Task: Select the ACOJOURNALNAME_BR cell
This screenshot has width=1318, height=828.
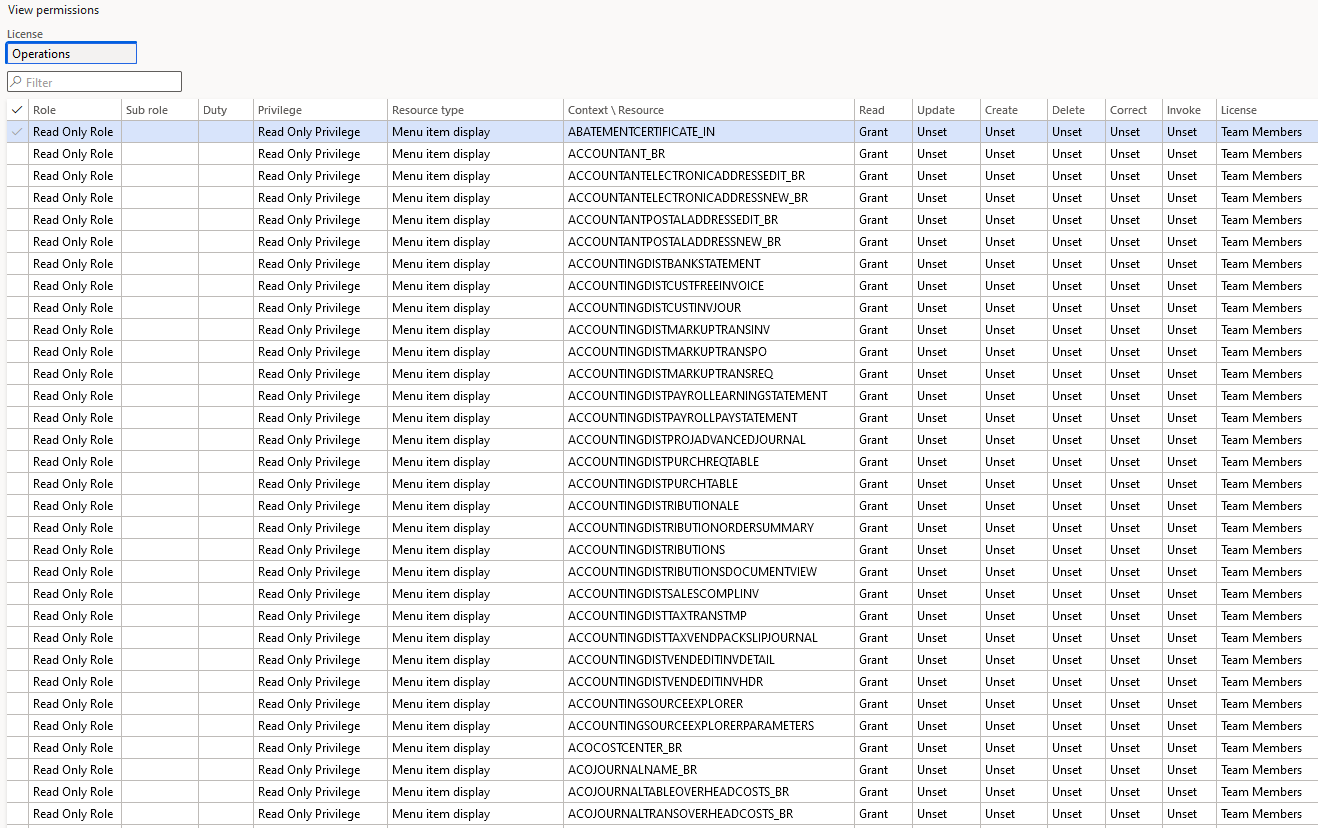Action: [709, 770]
